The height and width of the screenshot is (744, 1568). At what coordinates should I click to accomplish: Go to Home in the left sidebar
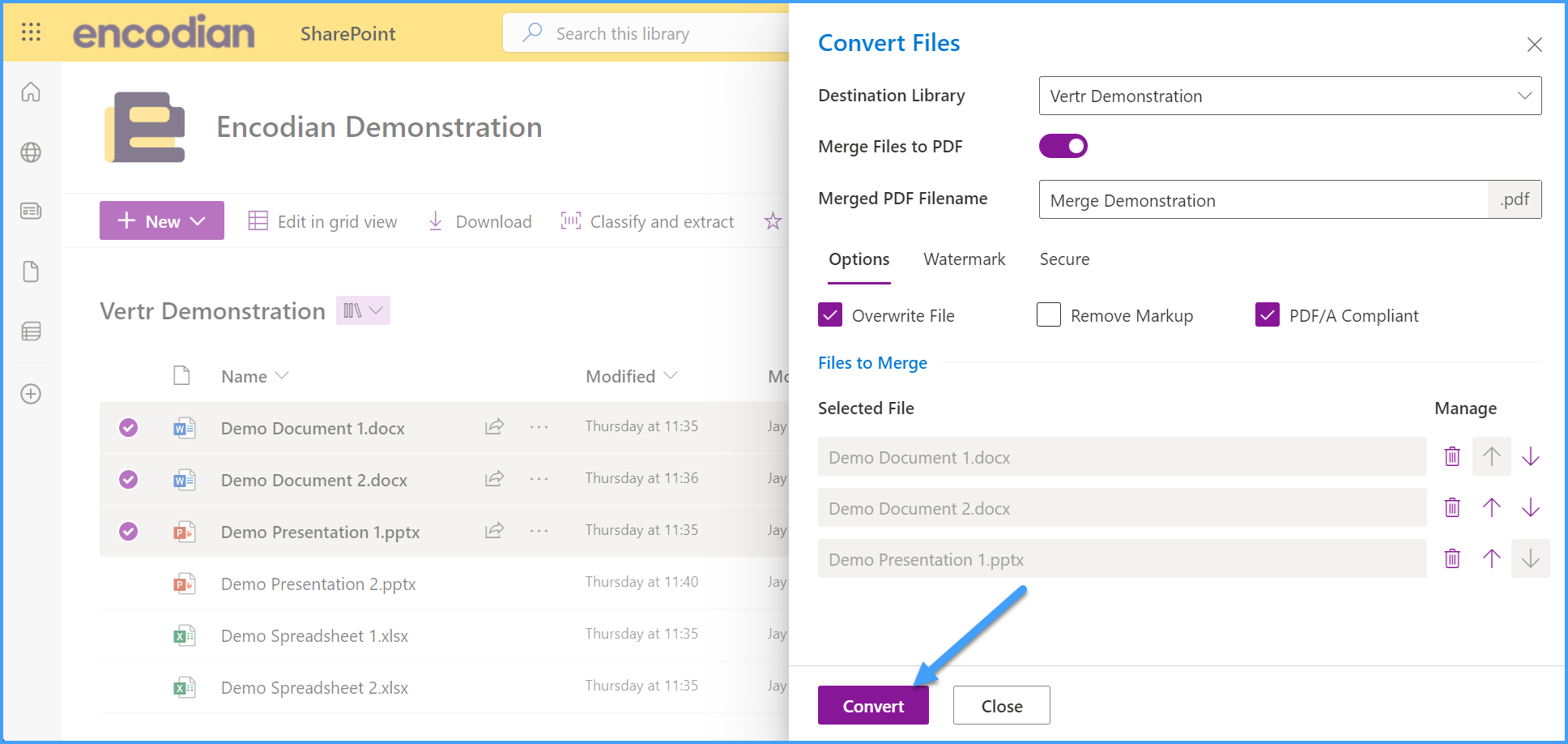point(31,92)
